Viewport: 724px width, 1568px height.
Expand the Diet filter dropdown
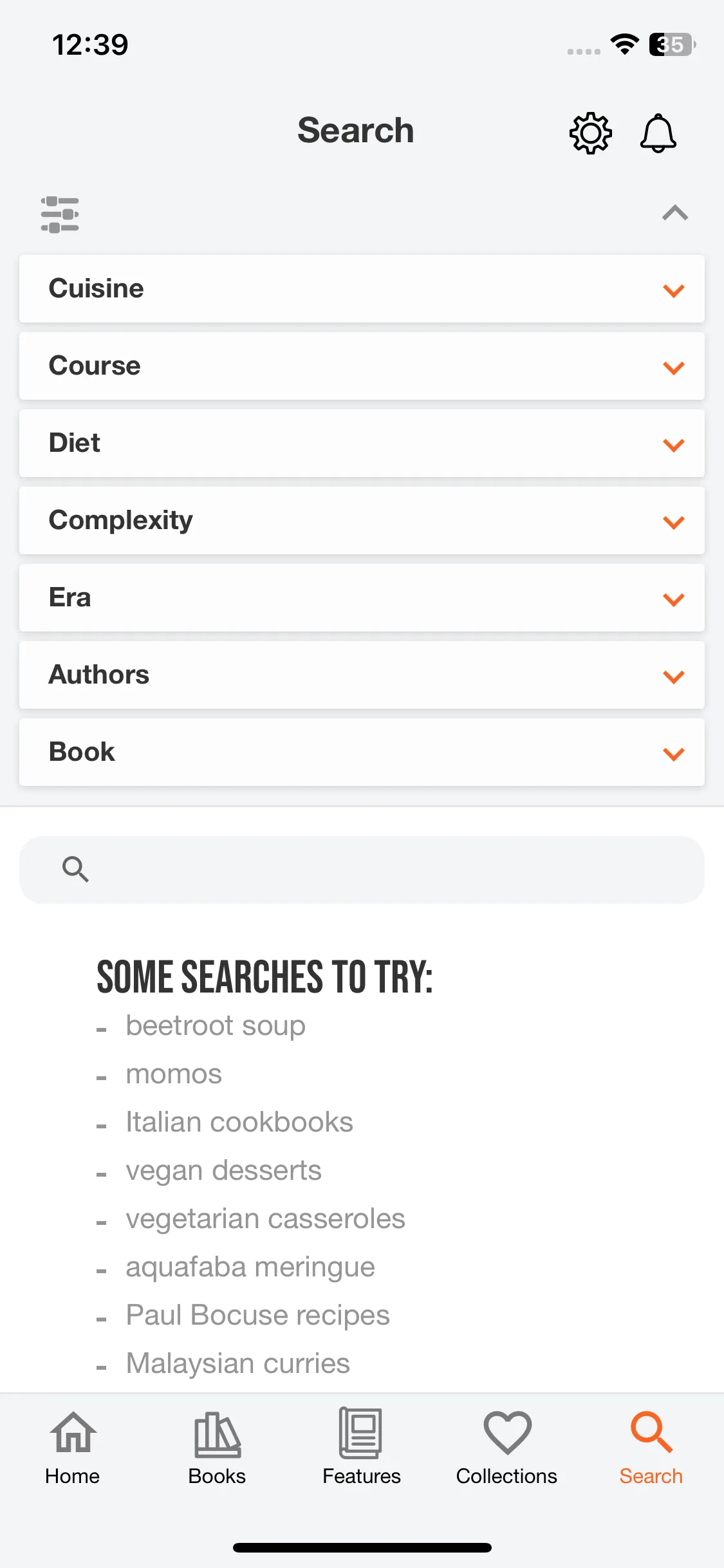362,443
